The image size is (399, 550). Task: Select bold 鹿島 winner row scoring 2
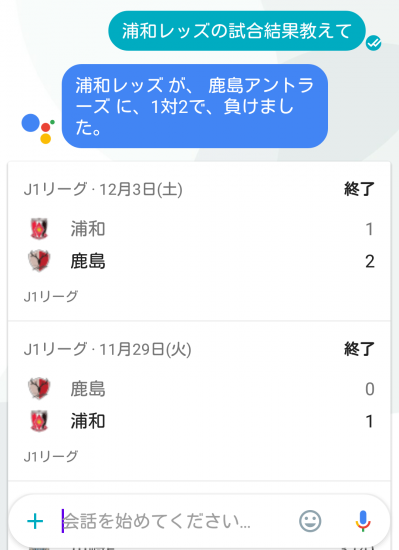pyautogui.click(x=199, y=261)
